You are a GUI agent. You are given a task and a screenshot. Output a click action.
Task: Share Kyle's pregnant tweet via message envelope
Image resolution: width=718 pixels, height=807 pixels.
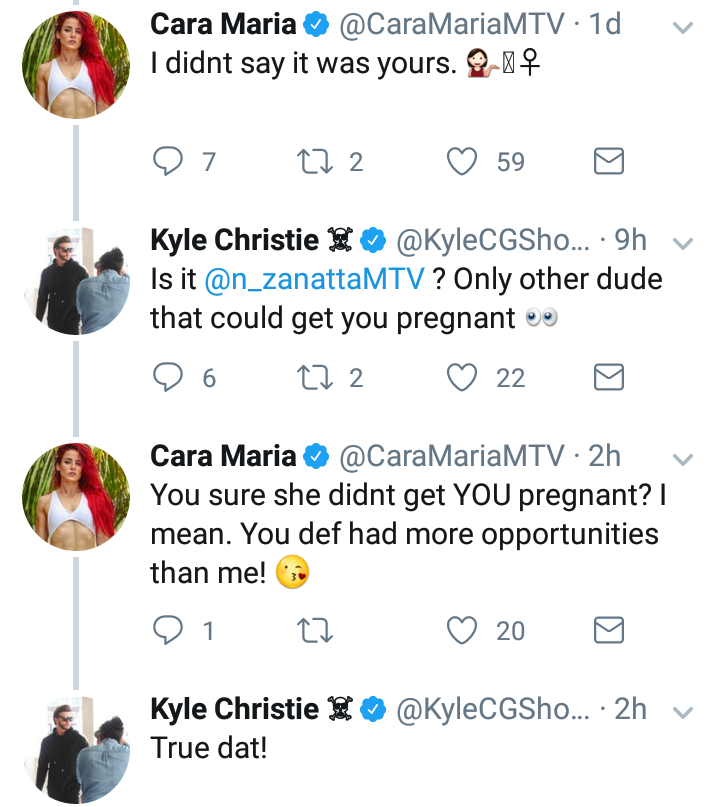pyautogui.click(x=609, y=377)
